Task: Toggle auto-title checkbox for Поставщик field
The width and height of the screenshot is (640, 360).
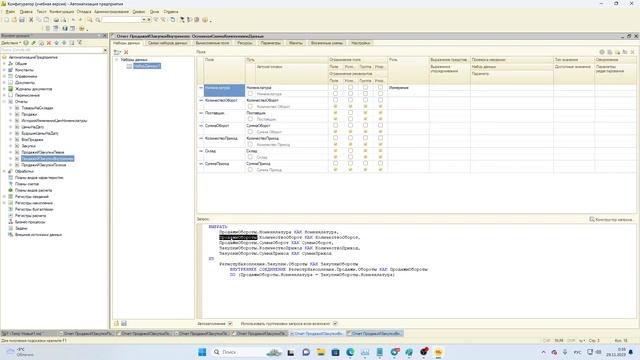Action: pos(250,119)
